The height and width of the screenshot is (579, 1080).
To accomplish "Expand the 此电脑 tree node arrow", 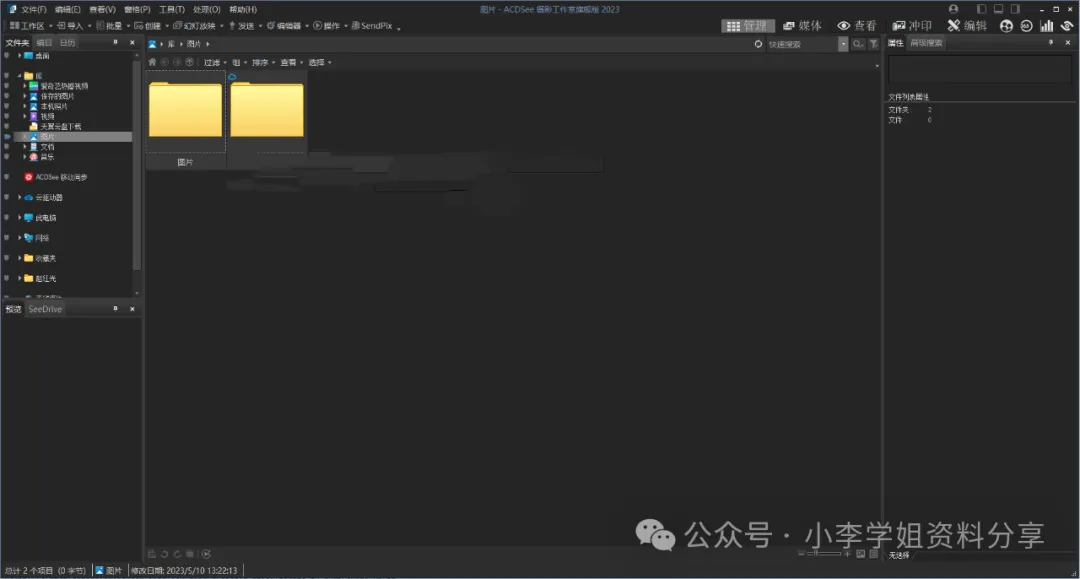I will [x=19, y=218].
